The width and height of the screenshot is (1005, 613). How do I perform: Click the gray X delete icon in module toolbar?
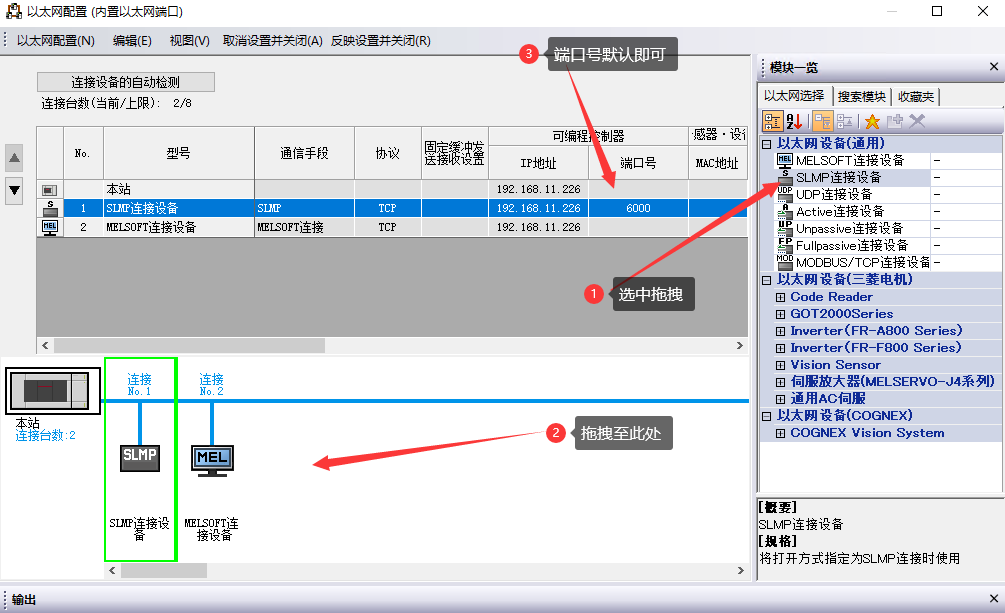(917, 121)
